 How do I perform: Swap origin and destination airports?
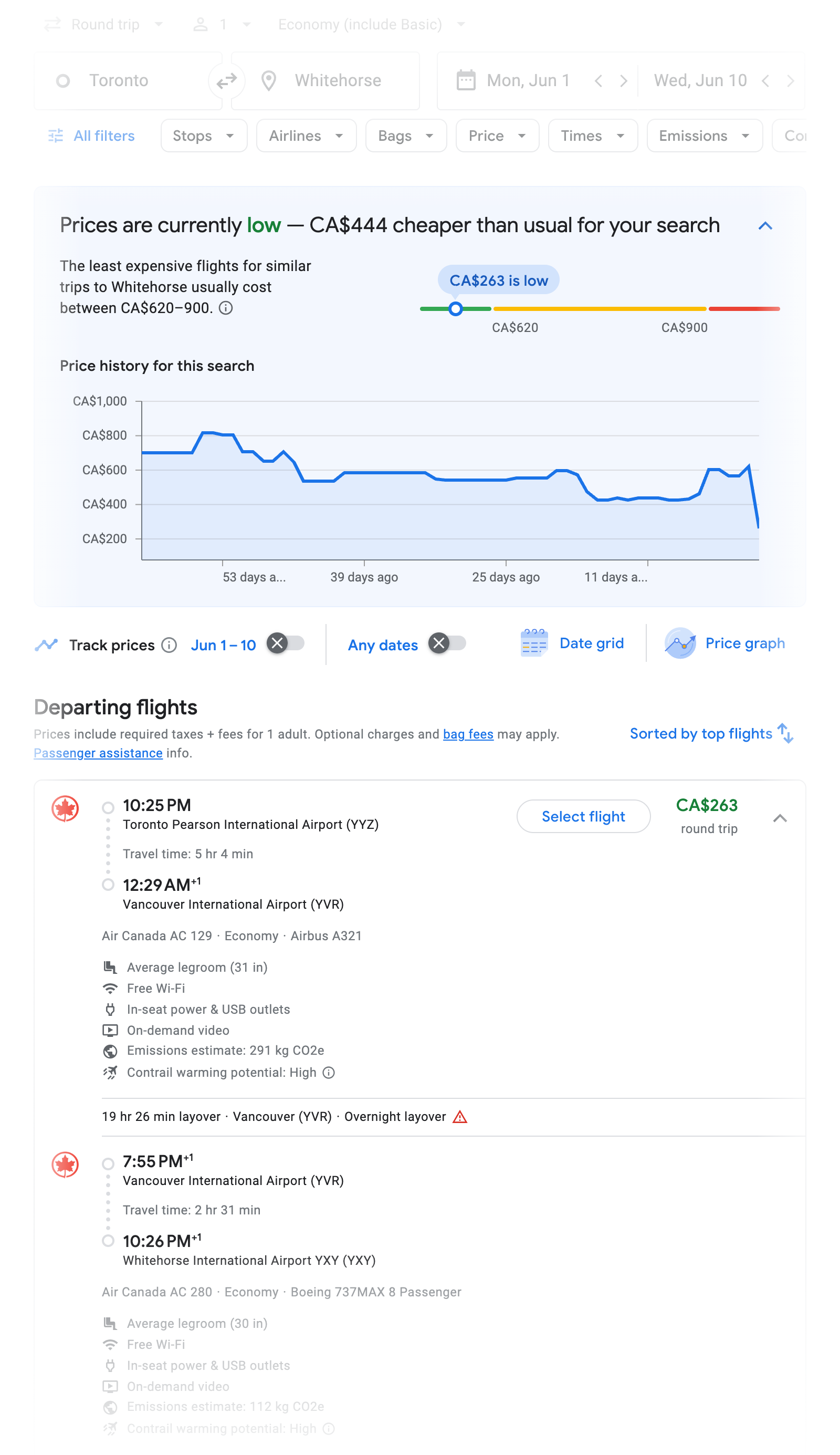(226, 81)
